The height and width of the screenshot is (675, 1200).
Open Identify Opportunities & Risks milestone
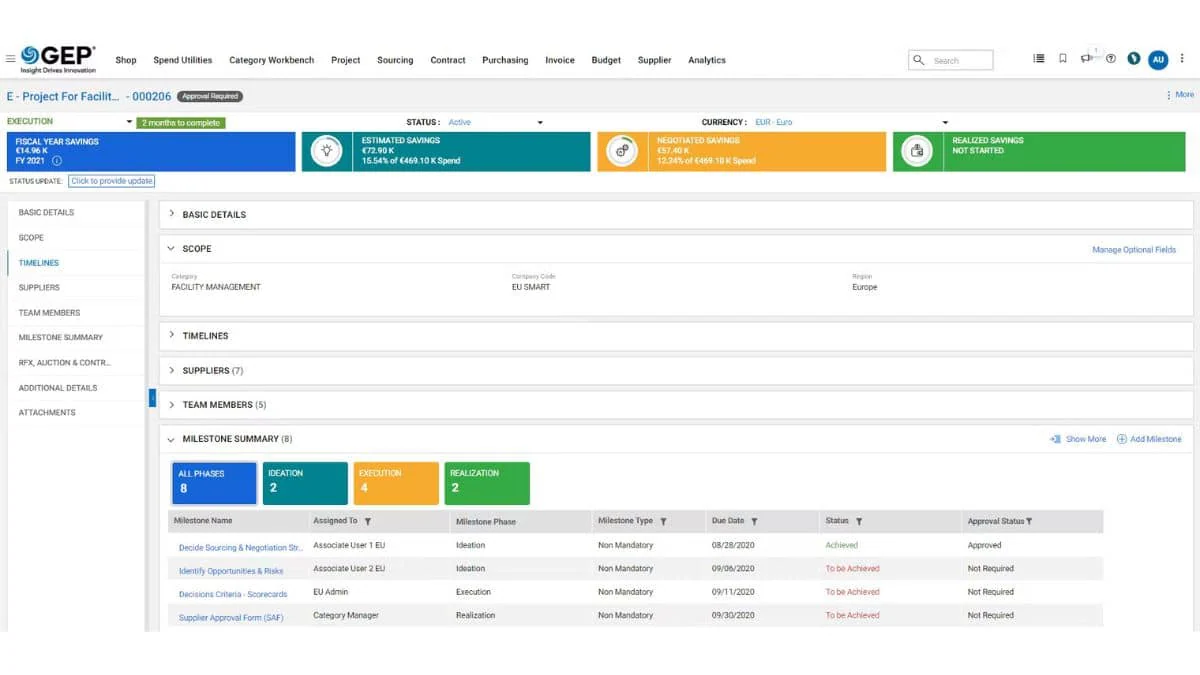231,571
